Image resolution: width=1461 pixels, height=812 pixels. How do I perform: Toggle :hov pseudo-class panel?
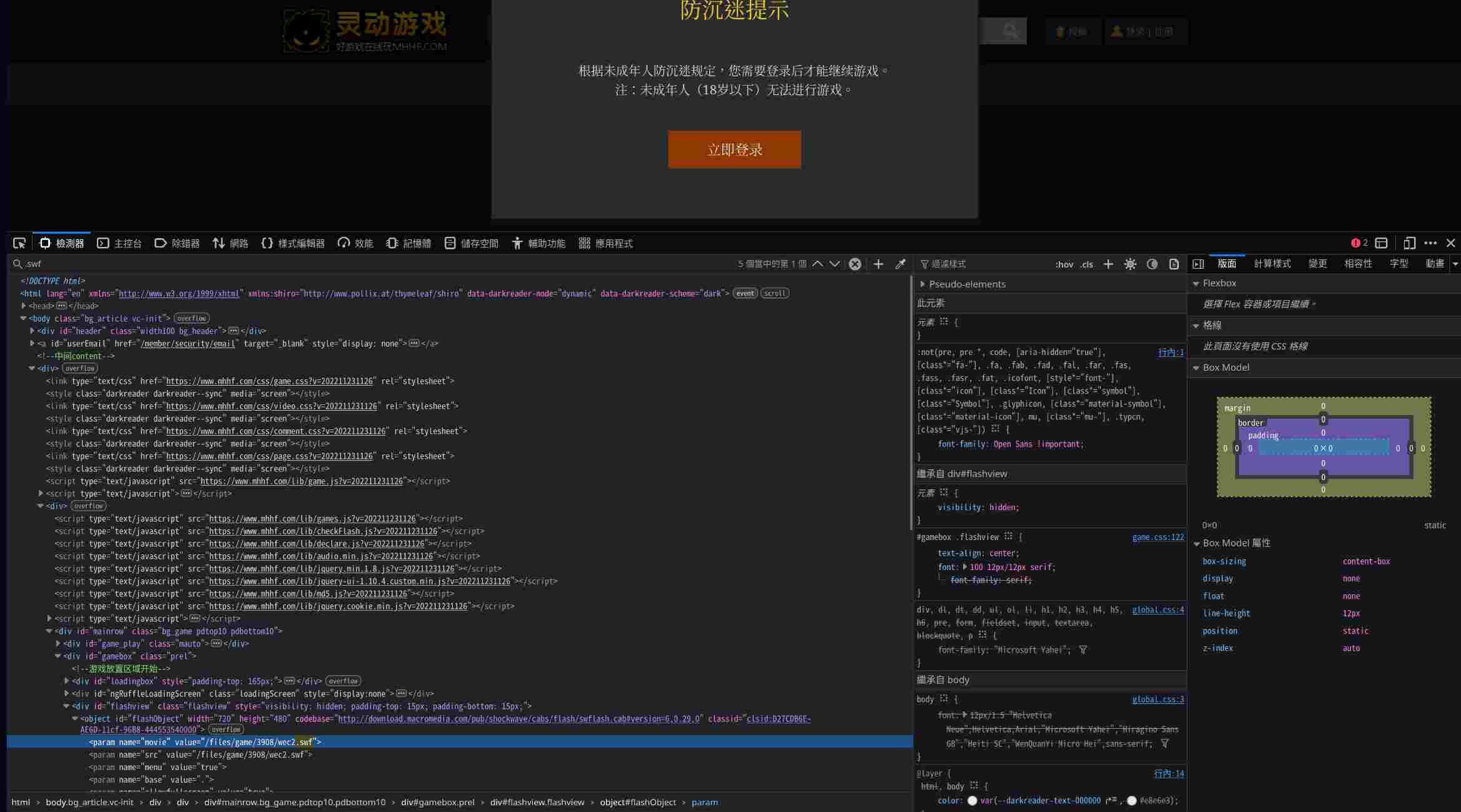click(x=1064, y=264)
